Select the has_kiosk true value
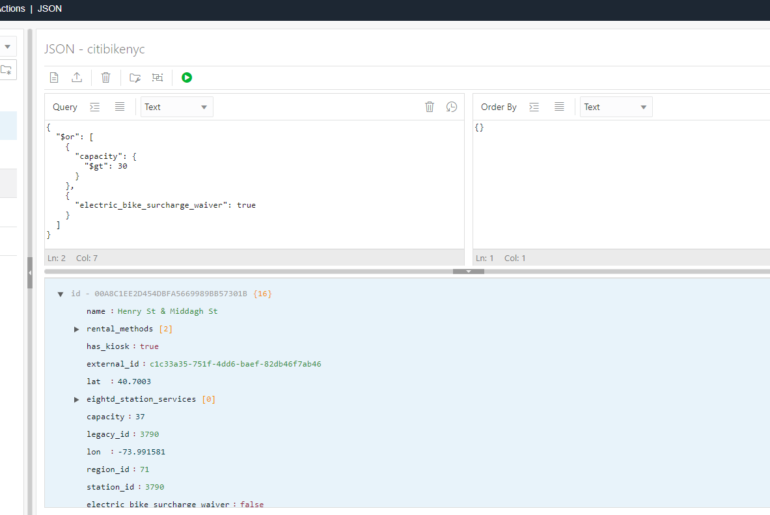Image resolution: width=770 pixels, height=515 pixels. (x=149, y=347)
